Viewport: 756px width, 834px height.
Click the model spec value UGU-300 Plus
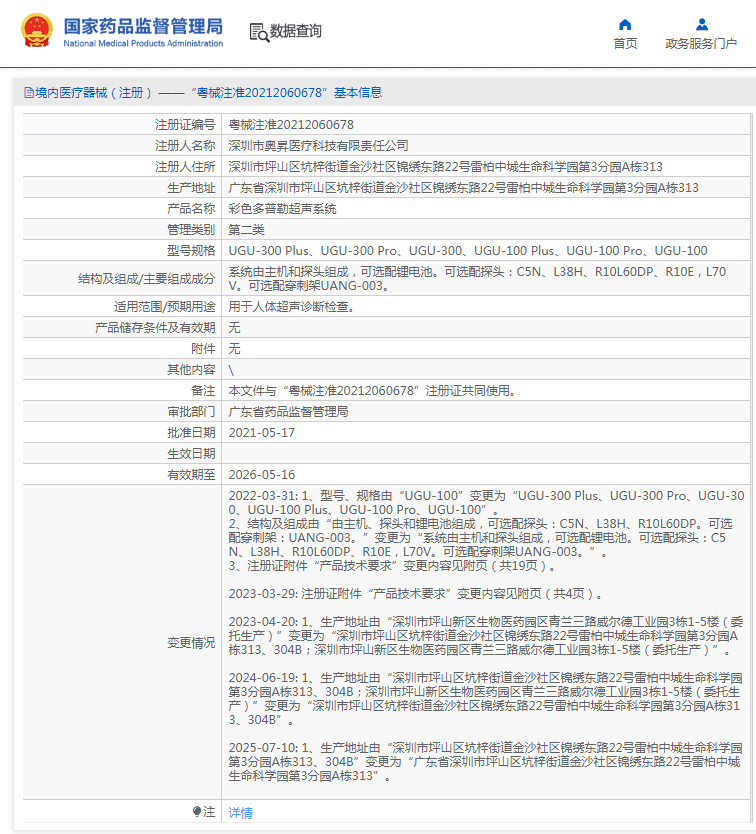pos(263,251)
